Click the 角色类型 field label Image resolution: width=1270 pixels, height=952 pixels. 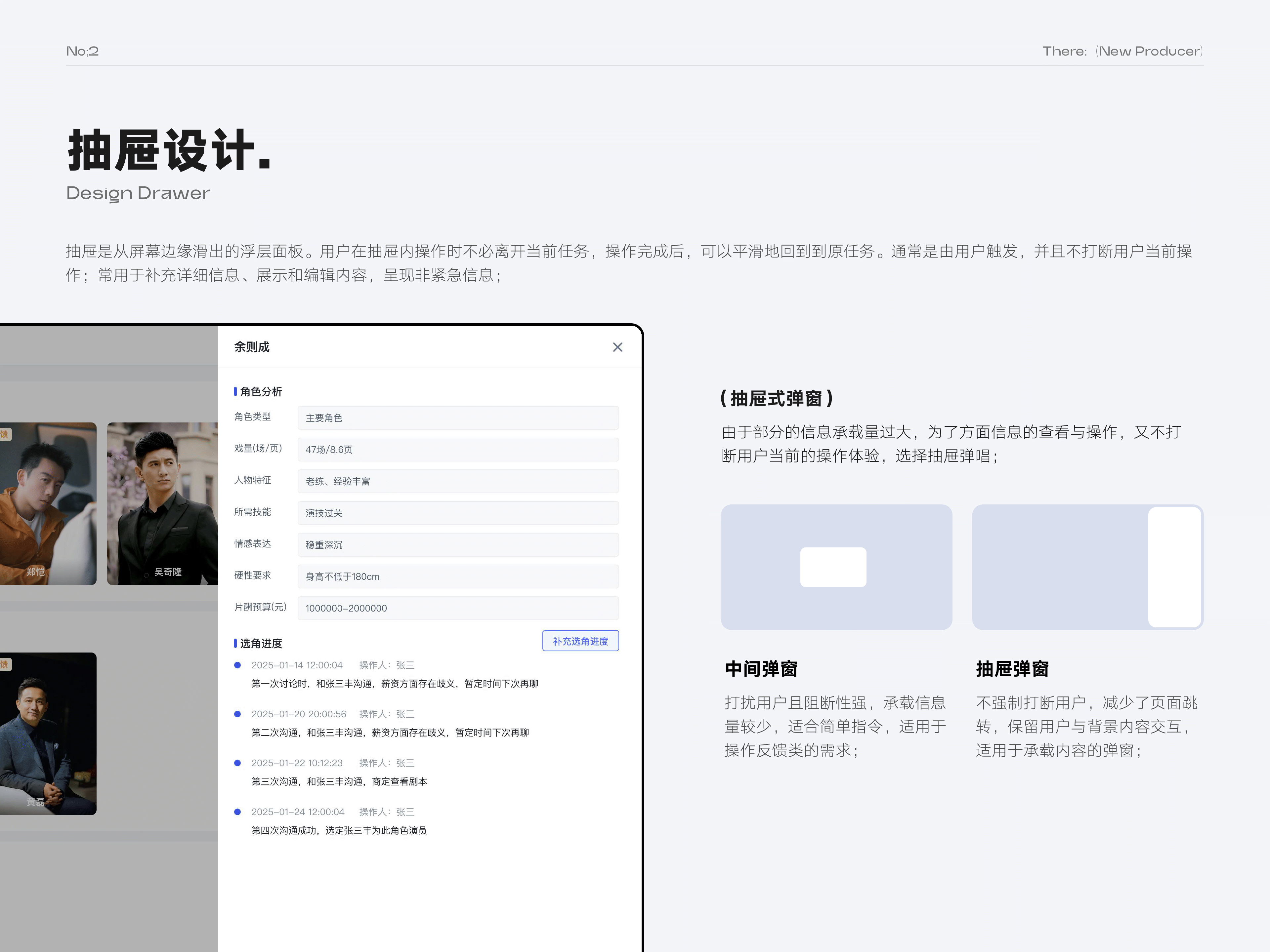click(x=253, y=416)
